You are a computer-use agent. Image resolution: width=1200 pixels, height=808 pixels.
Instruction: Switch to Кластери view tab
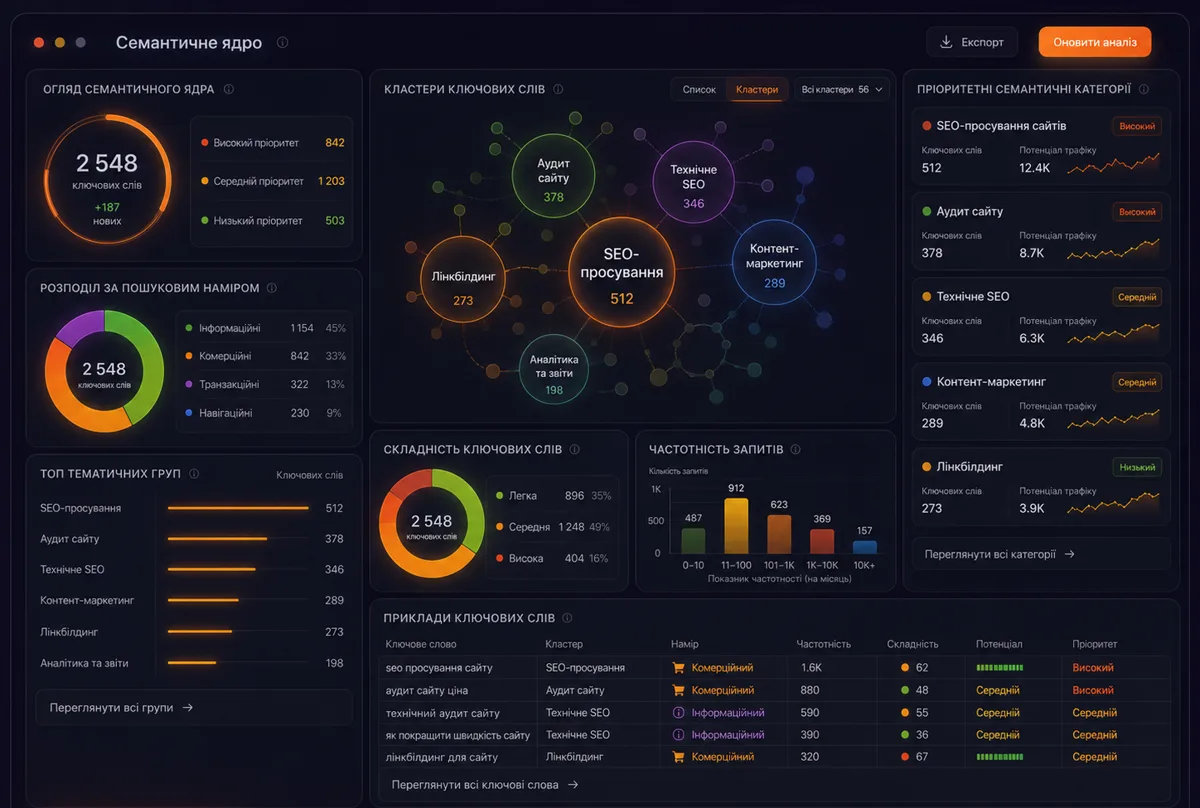(757, 89)
